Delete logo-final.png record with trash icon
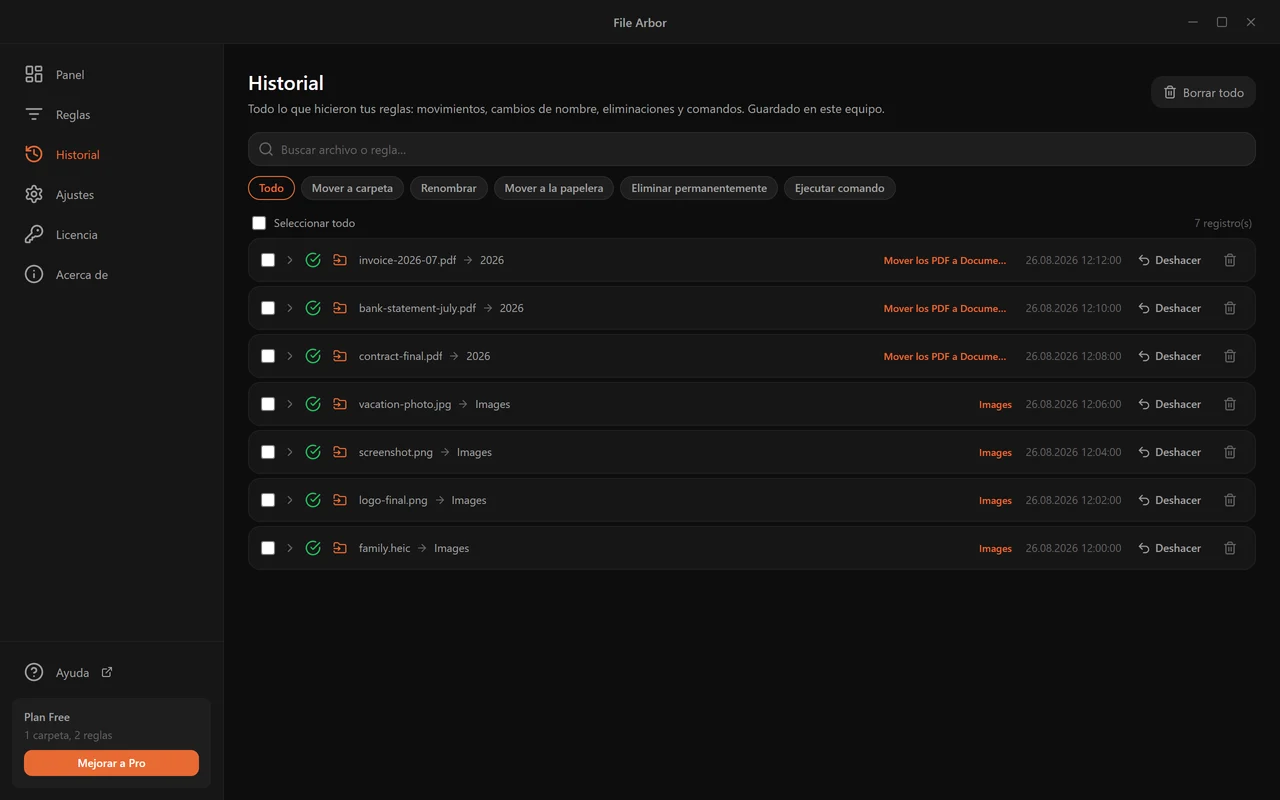Screen dimensions: 1280x800 point(1230,500)
